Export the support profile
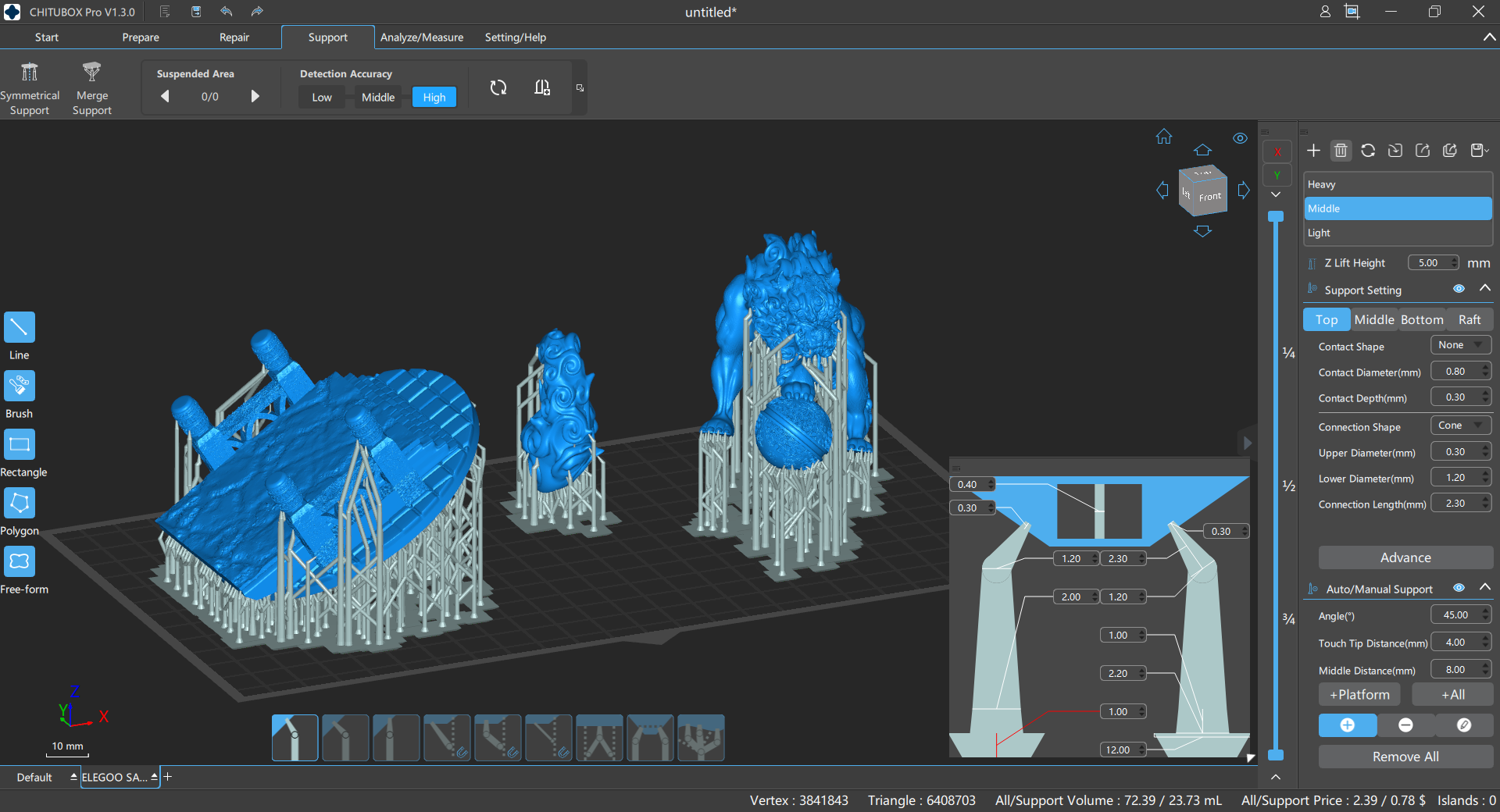 tap(1423, 151)
